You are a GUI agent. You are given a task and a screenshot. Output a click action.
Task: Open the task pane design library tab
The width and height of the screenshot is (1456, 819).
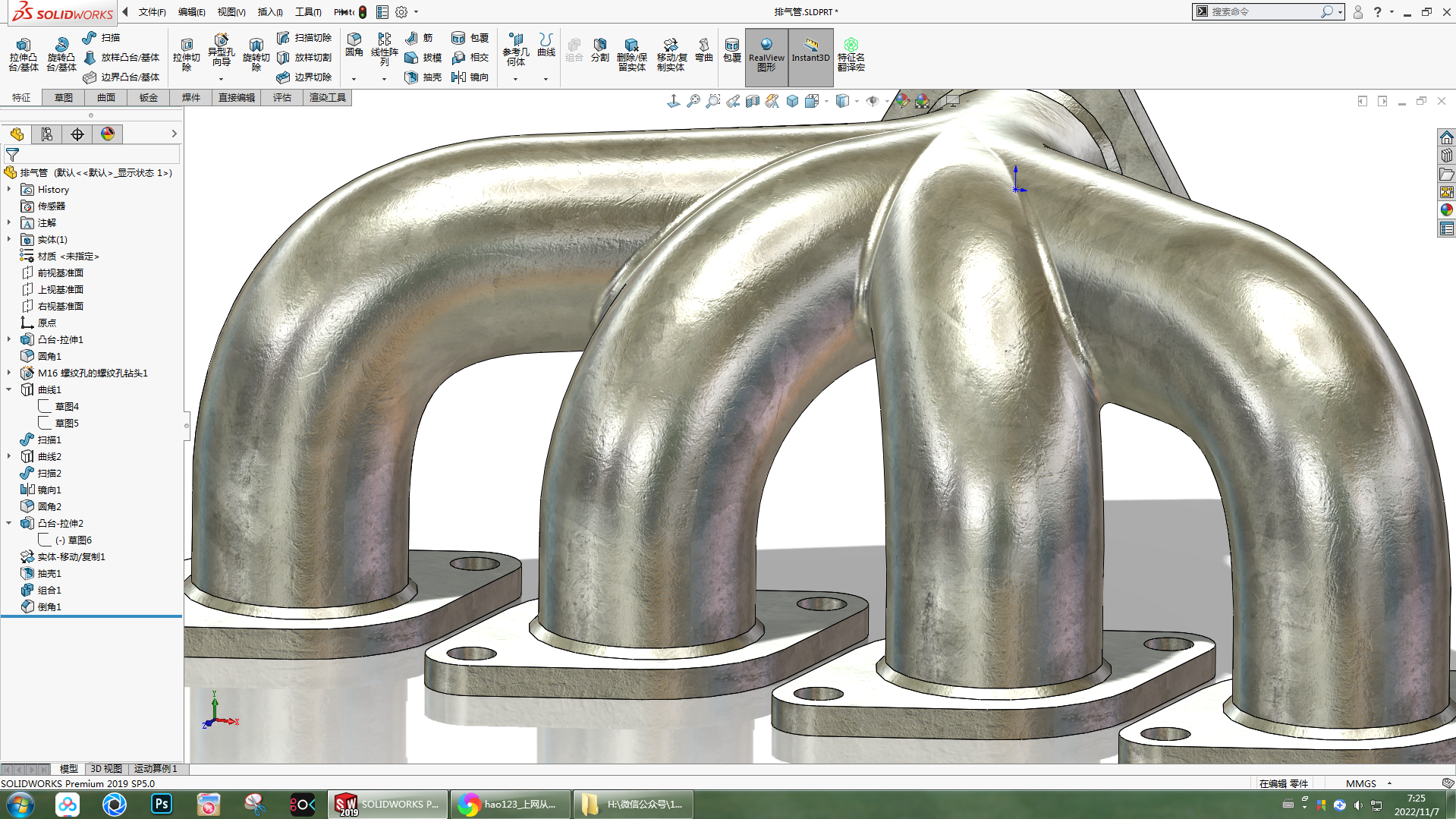click(1447, 156)
